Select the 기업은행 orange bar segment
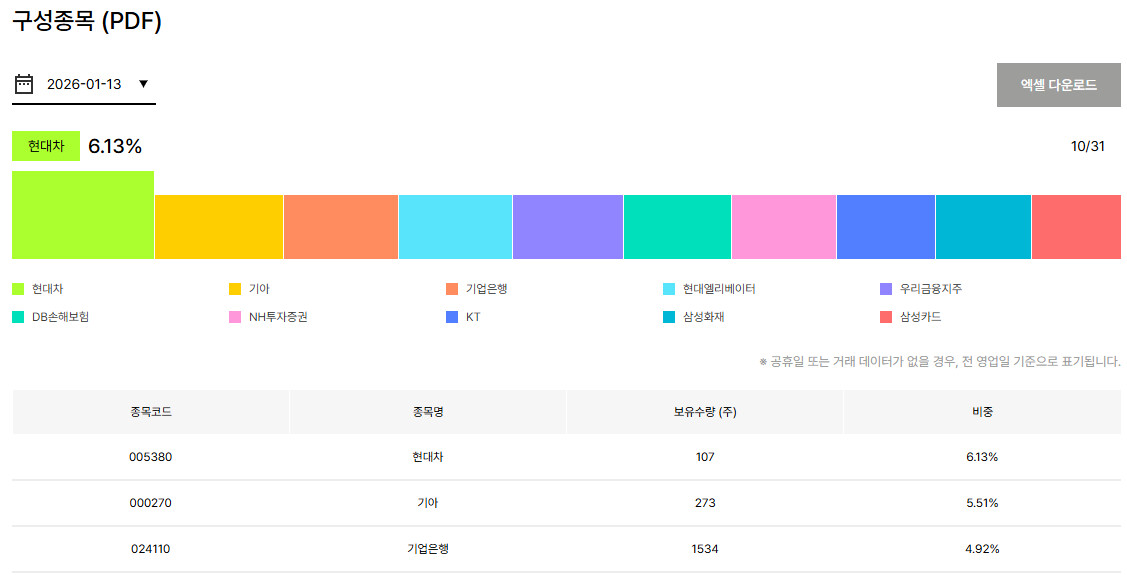The height and width of the screenshot is (575, 1127). [x=341, y=226]
